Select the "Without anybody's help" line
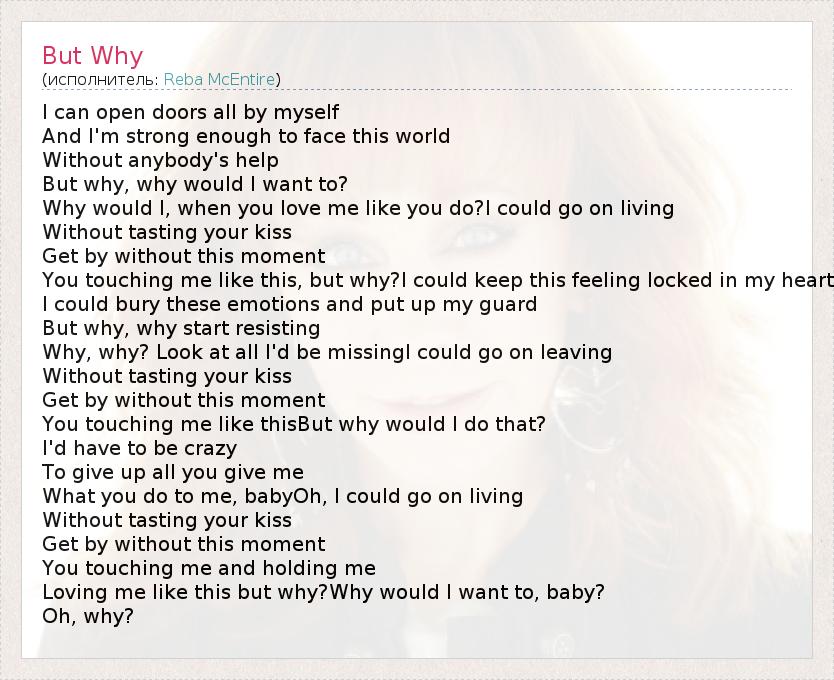This screenshot has height=680, width=834. tap(160, 160)
